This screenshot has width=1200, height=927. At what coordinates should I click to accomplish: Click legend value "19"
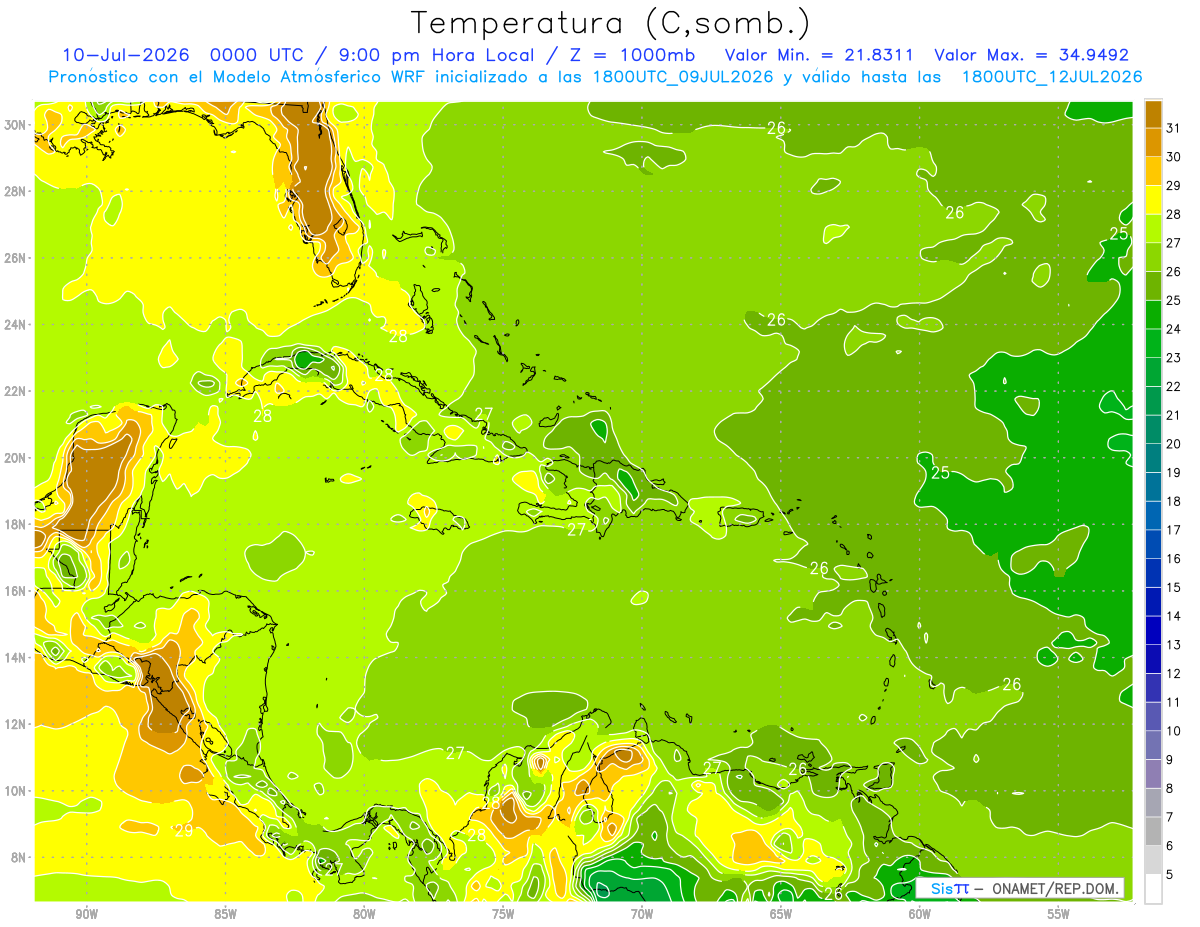point(1174,473)
